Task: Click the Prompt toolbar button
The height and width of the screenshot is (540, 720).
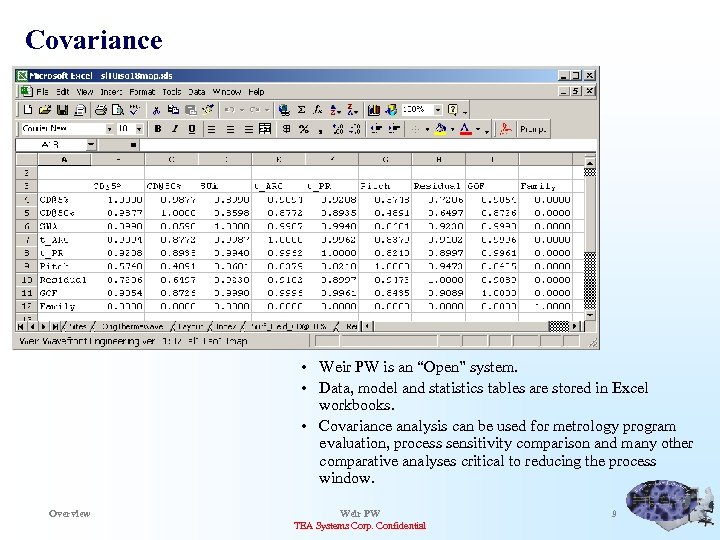Action: click(533, 129)
